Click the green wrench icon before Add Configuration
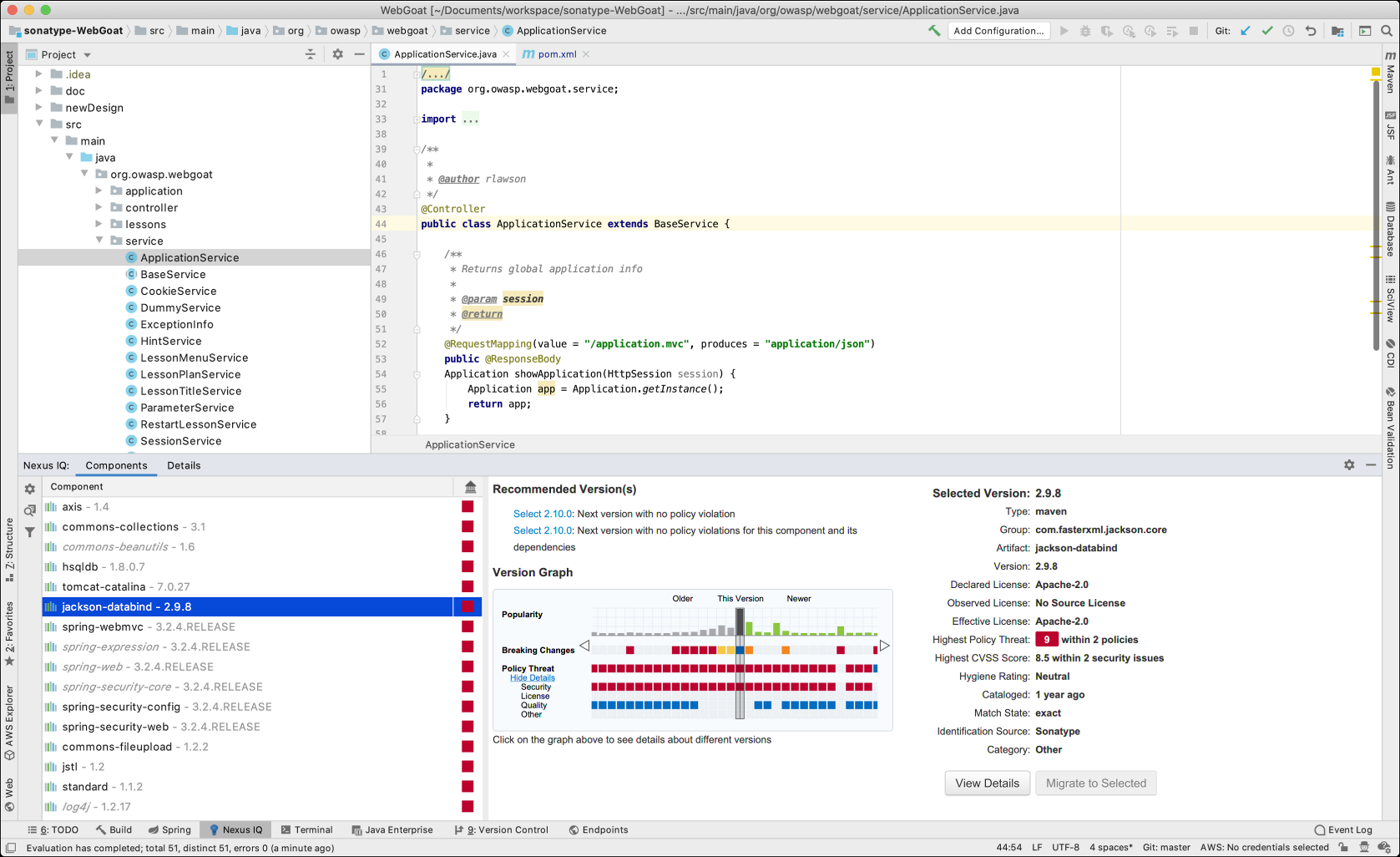1400x857 pixels. click(934, 31)
